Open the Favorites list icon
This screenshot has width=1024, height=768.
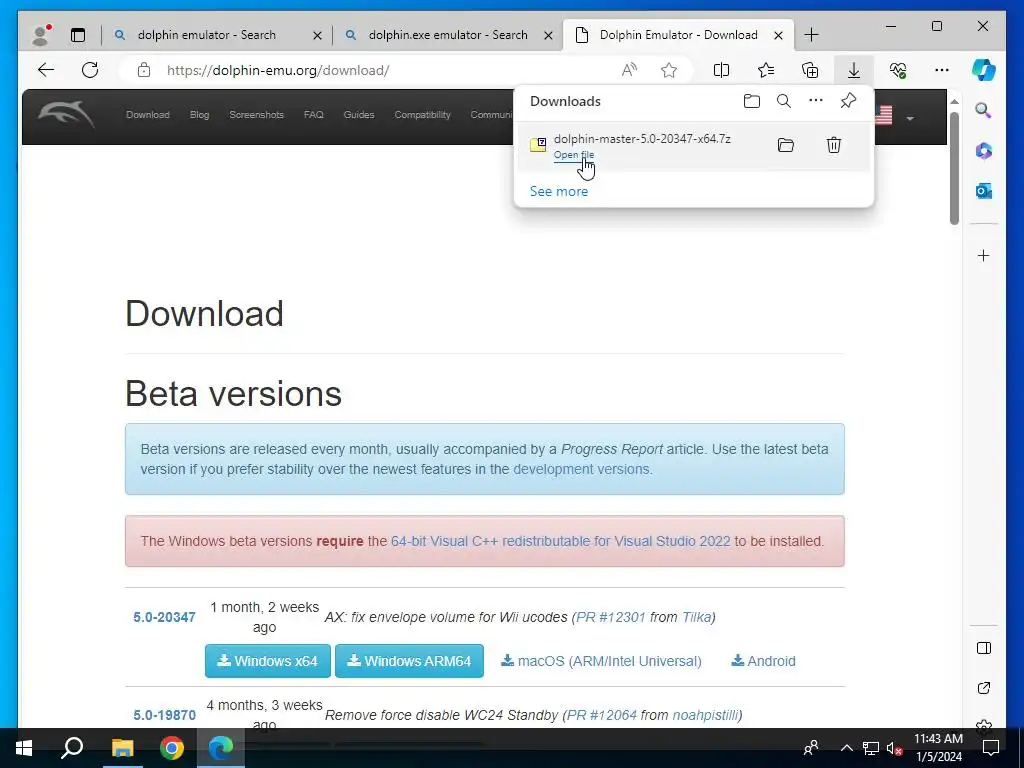coord(766,70)
